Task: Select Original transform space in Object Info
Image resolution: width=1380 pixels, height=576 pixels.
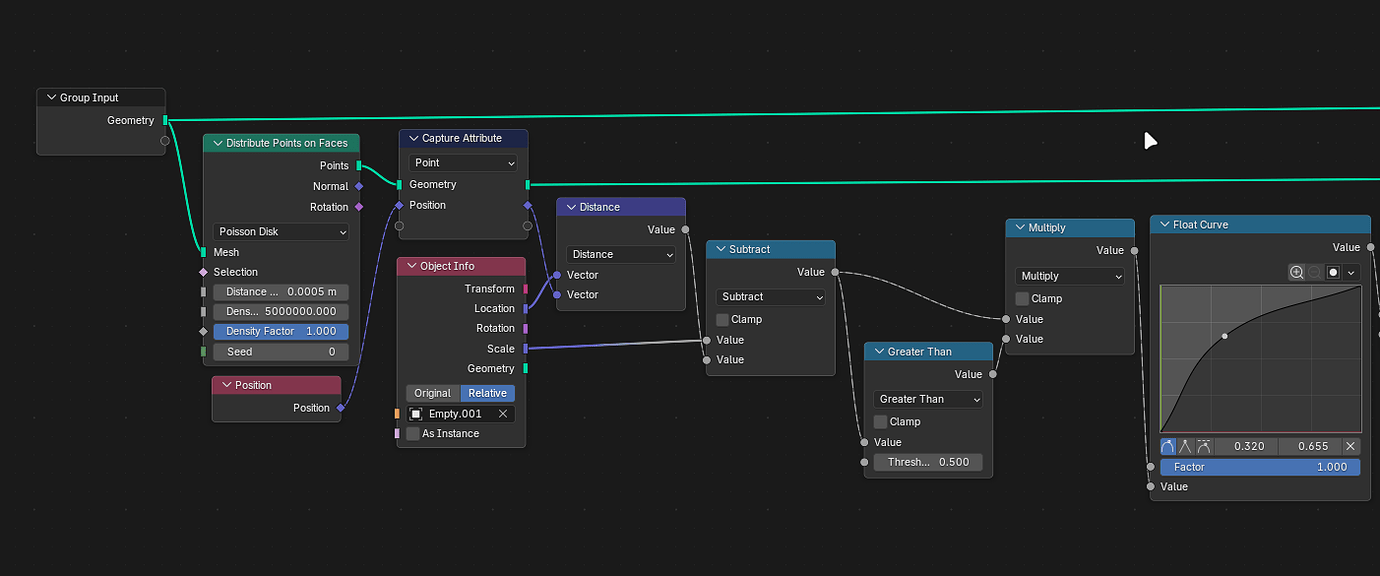Action: click(433, 393)
